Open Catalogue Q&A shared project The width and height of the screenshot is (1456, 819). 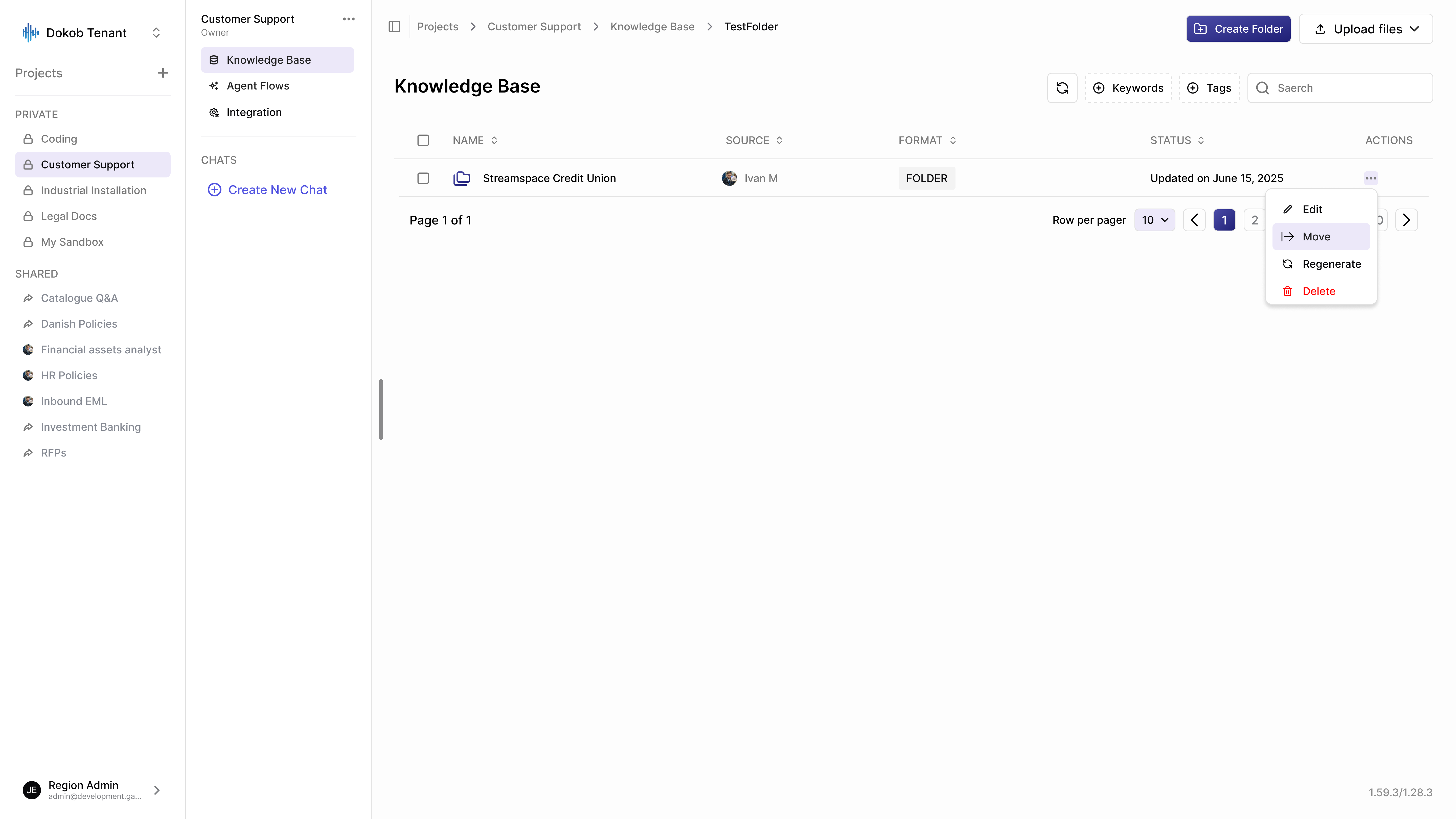[93, 298]
